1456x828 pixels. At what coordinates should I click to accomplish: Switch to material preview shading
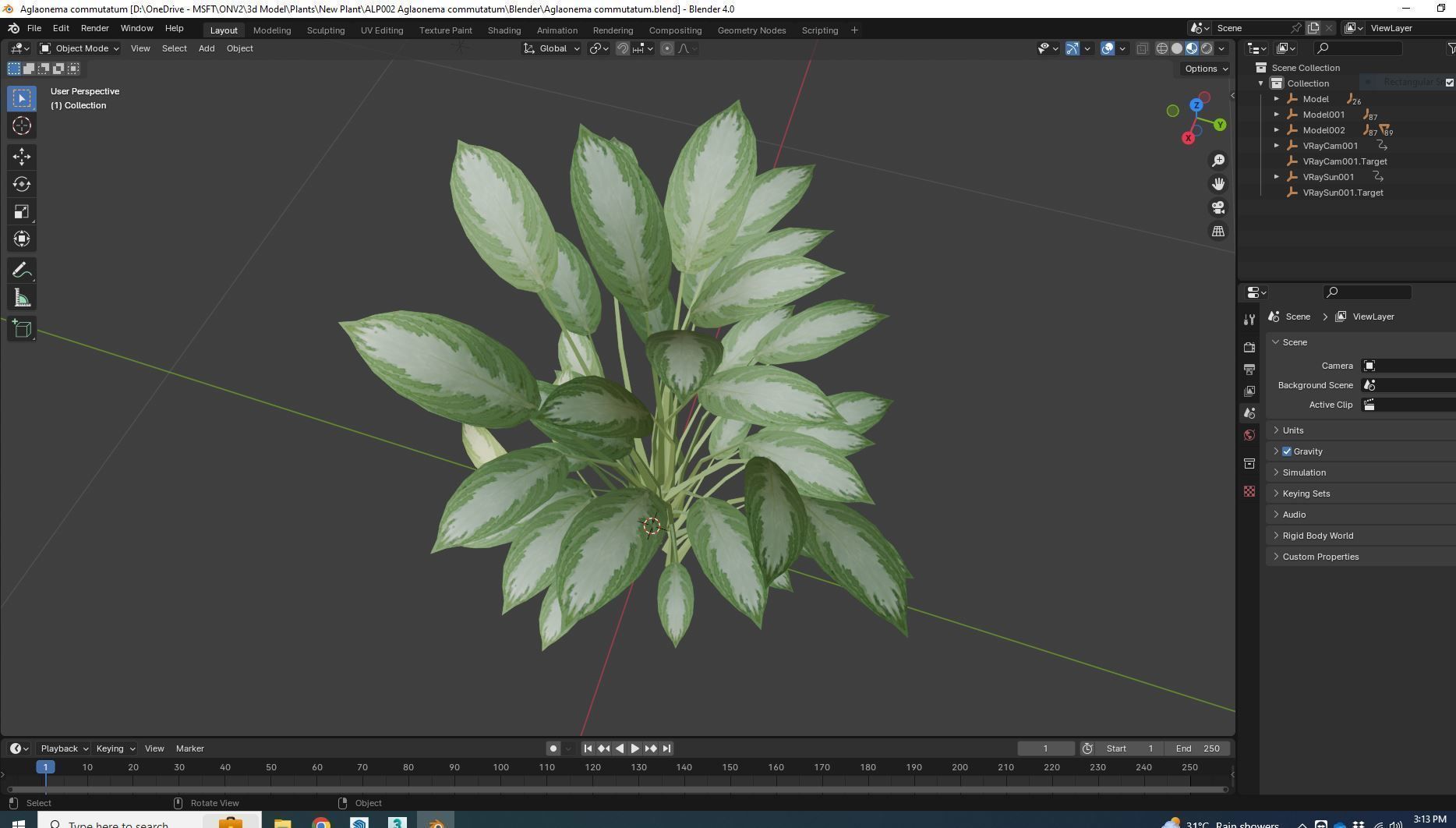tap(1192, 48)
